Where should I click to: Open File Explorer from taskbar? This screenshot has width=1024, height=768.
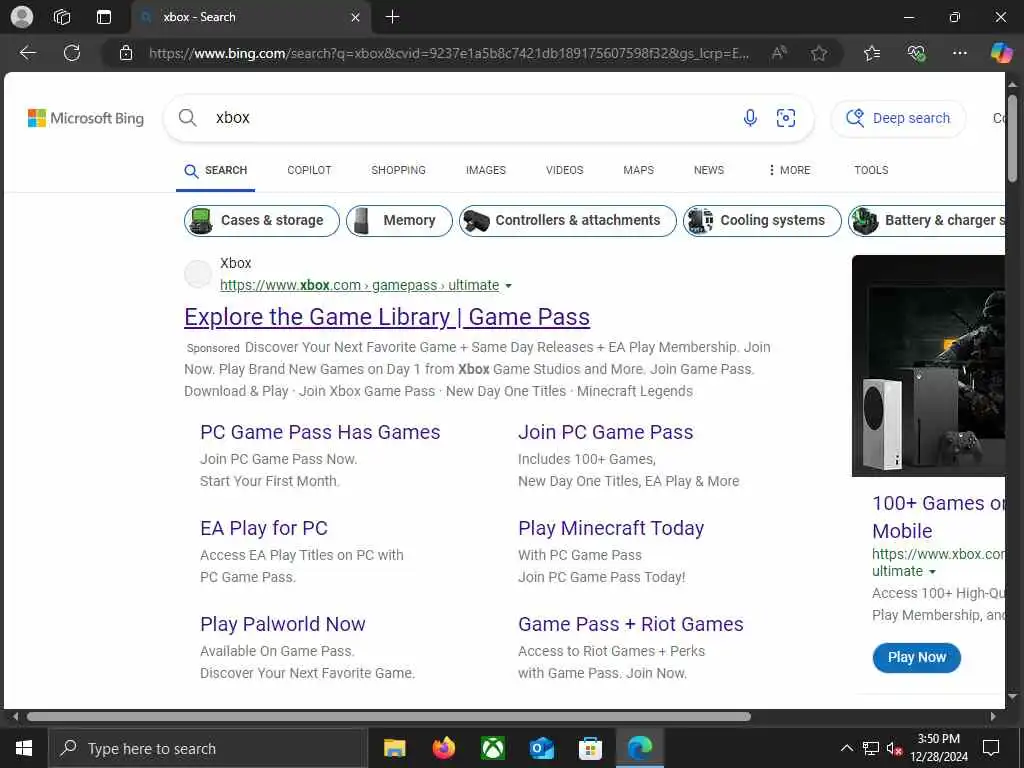coord(394,748)
